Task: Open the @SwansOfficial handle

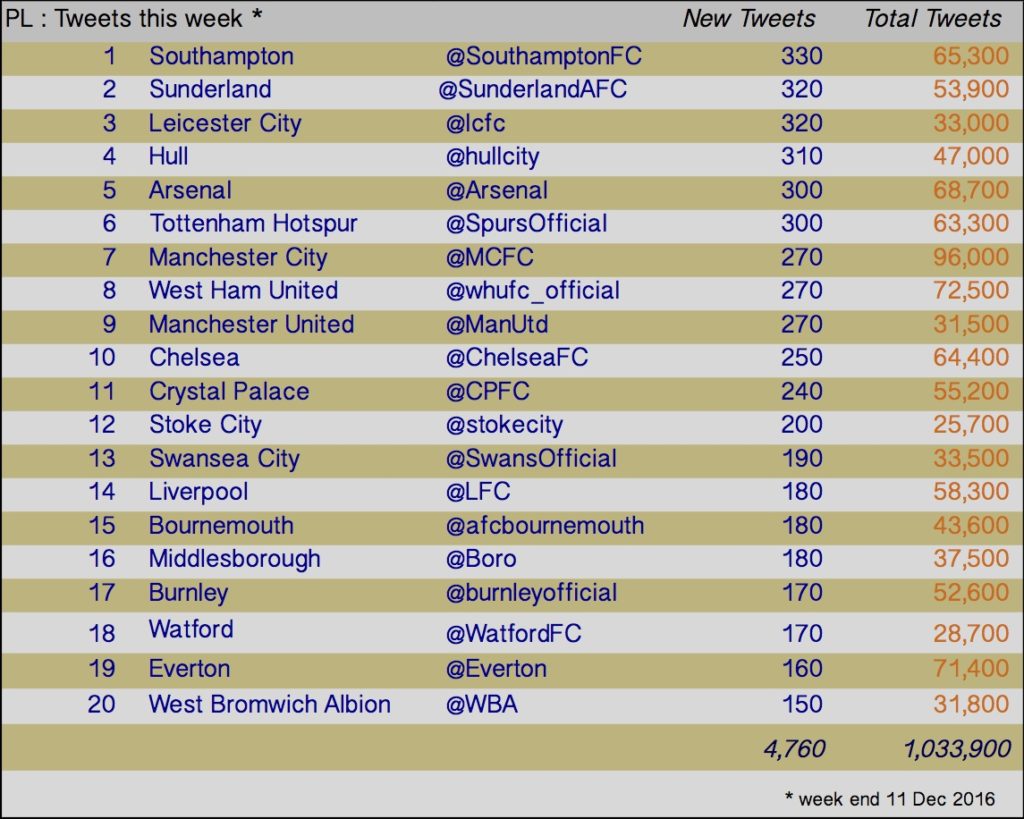Action: pos(531,459)
